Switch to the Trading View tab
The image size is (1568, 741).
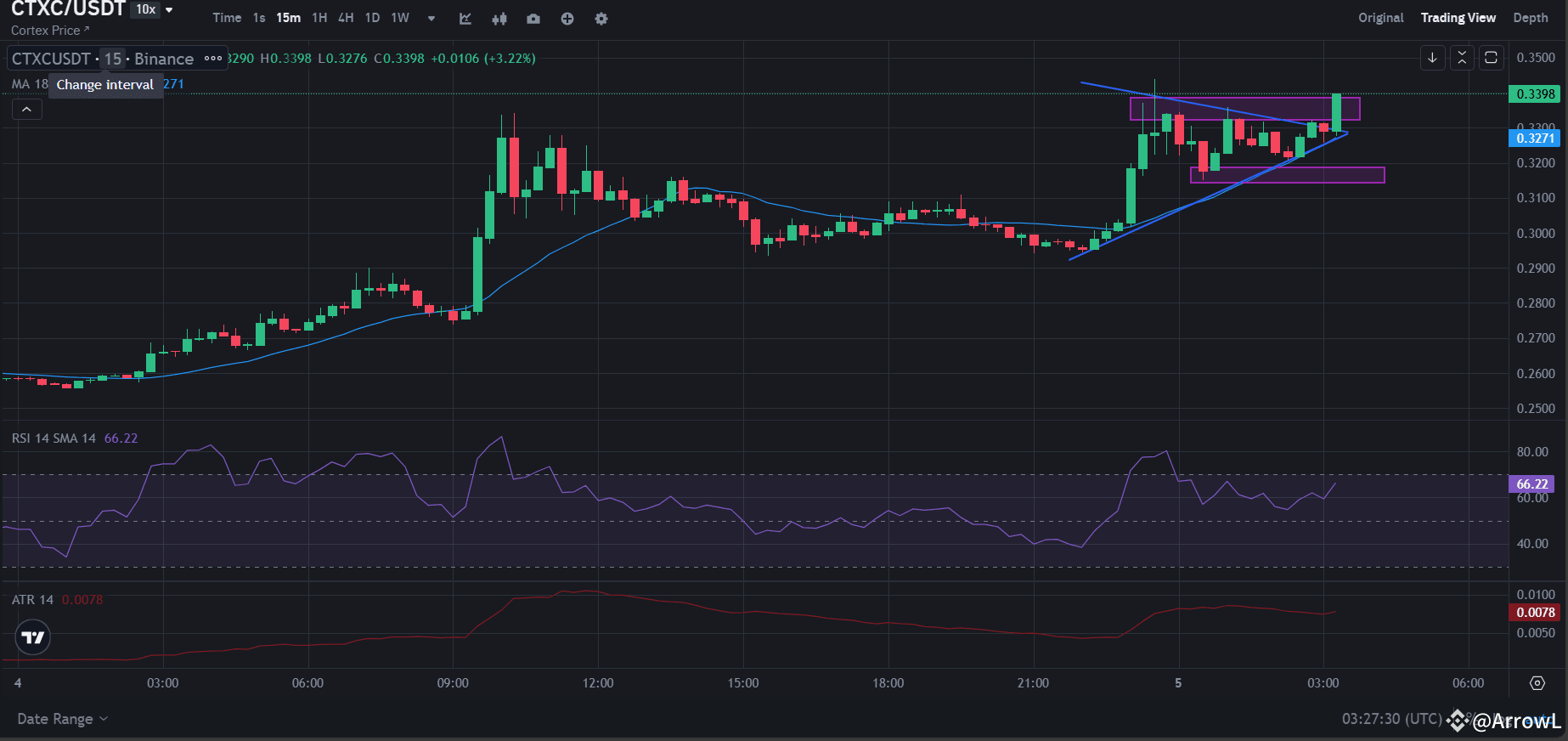1458,18
